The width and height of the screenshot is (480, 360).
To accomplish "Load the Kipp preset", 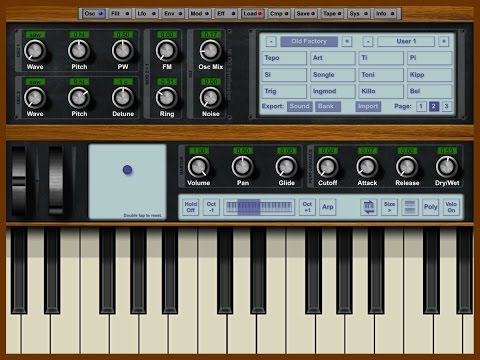I will click(x=430, y=75).
